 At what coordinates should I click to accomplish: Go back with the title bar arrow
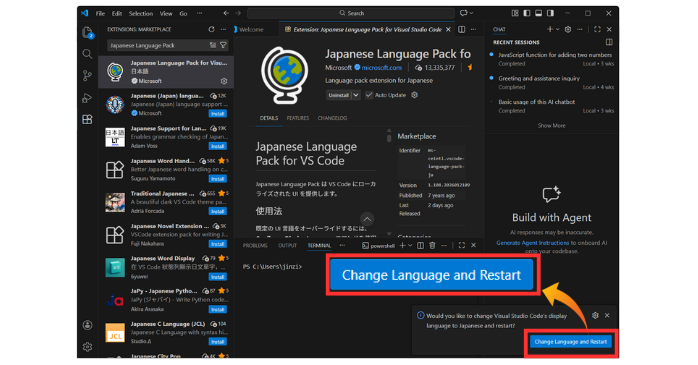[x=226, y=13]
